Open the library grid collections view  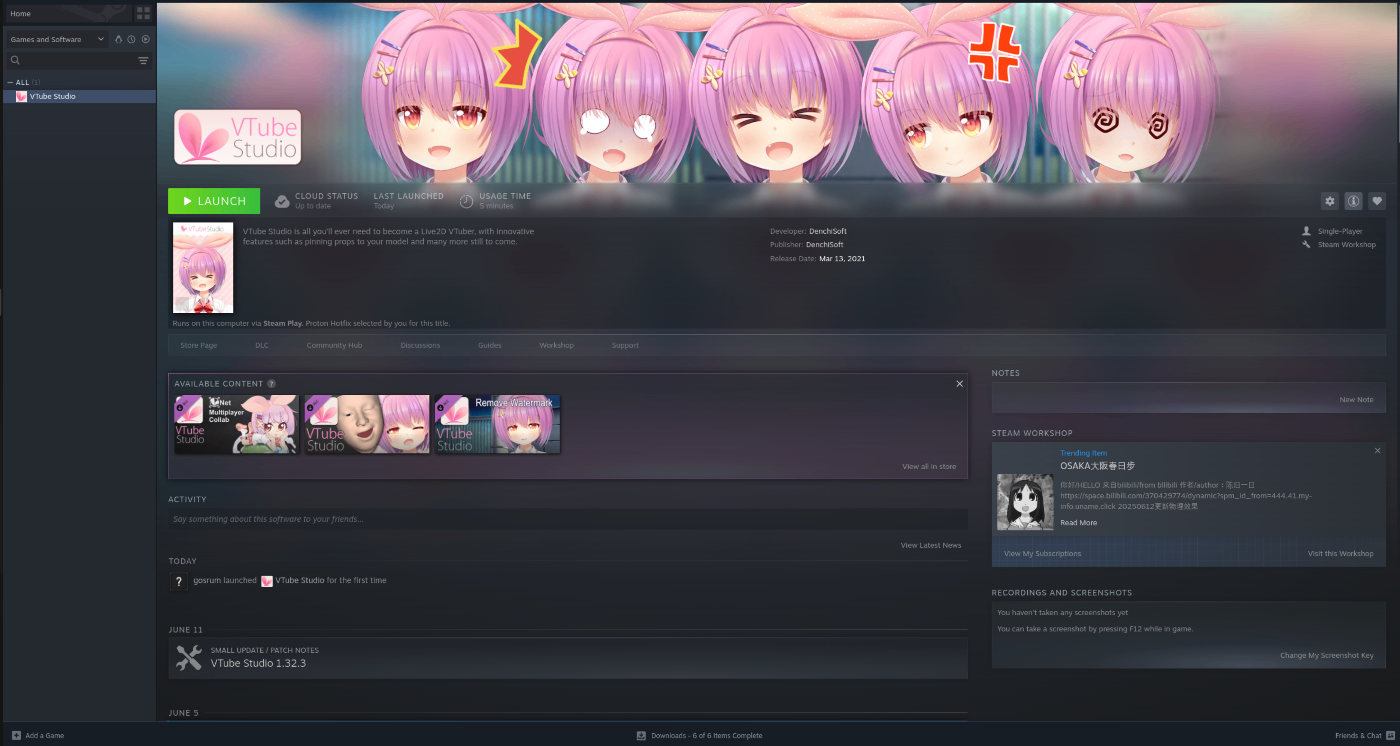click(143, 14)
